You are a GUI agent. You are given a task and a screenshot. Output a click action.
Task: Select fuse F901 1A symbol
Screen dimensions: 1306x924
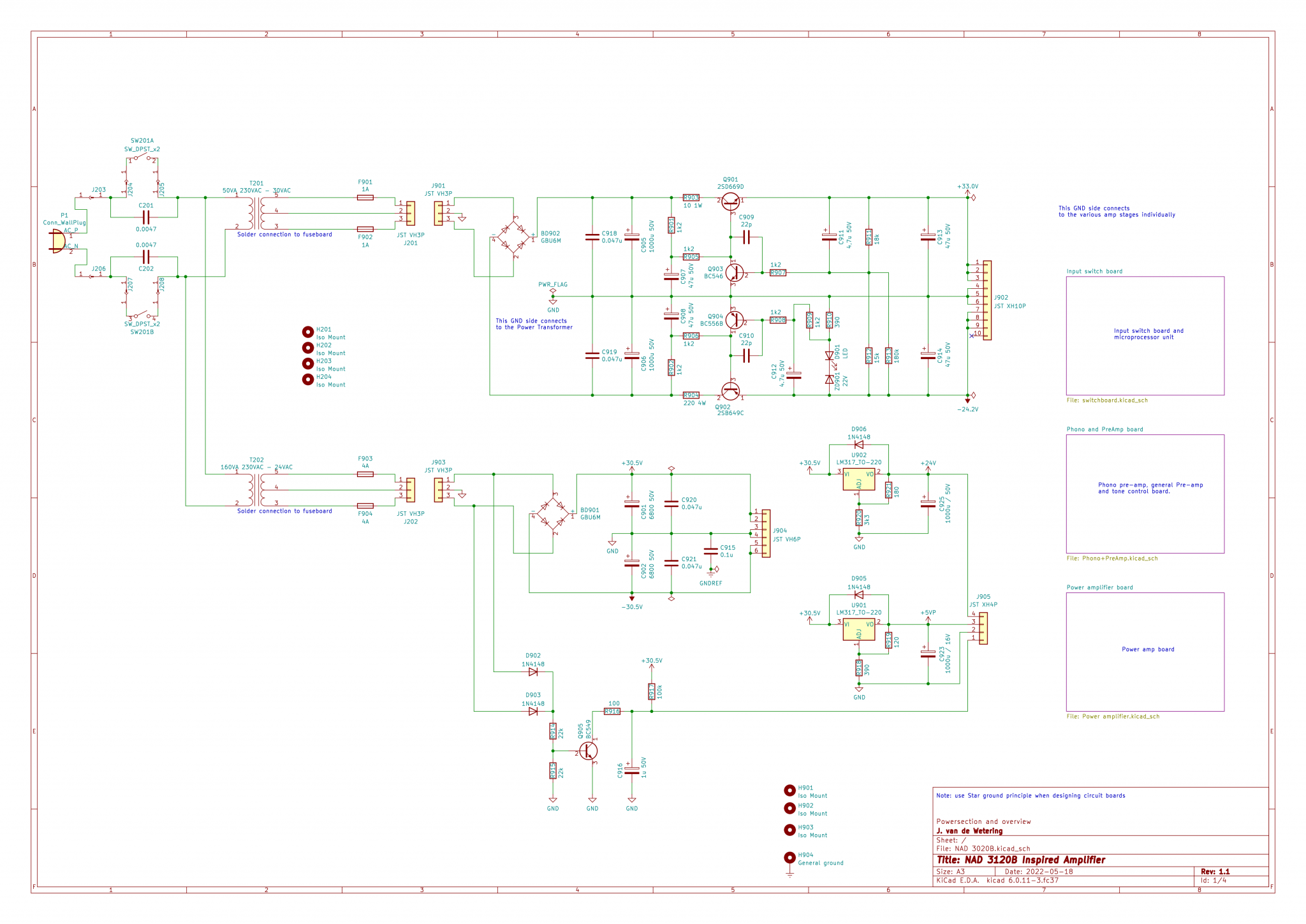click(365, 198)
